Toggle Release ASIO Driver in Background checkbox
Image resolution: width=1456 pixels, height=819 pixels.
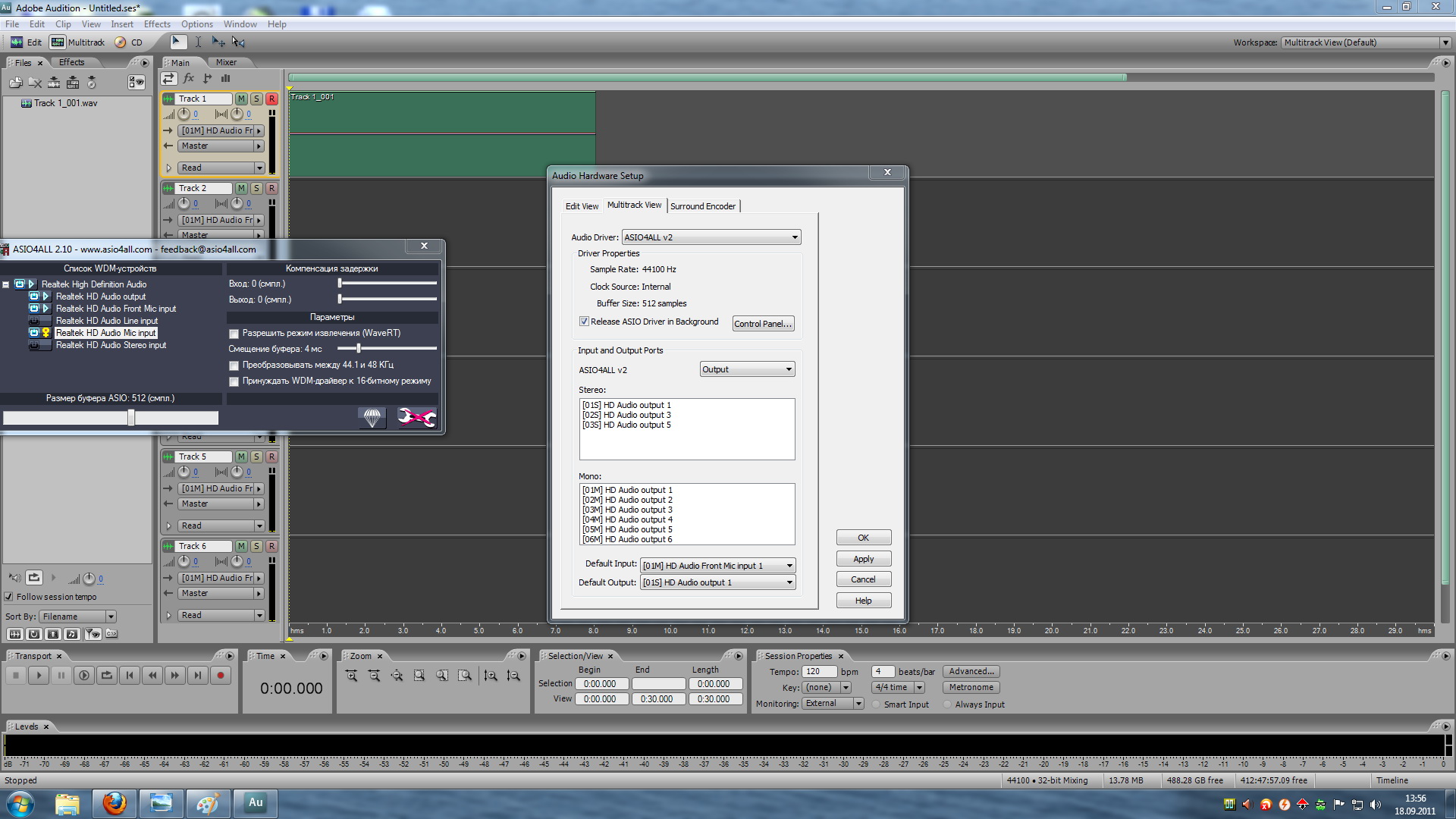(584, 322)
